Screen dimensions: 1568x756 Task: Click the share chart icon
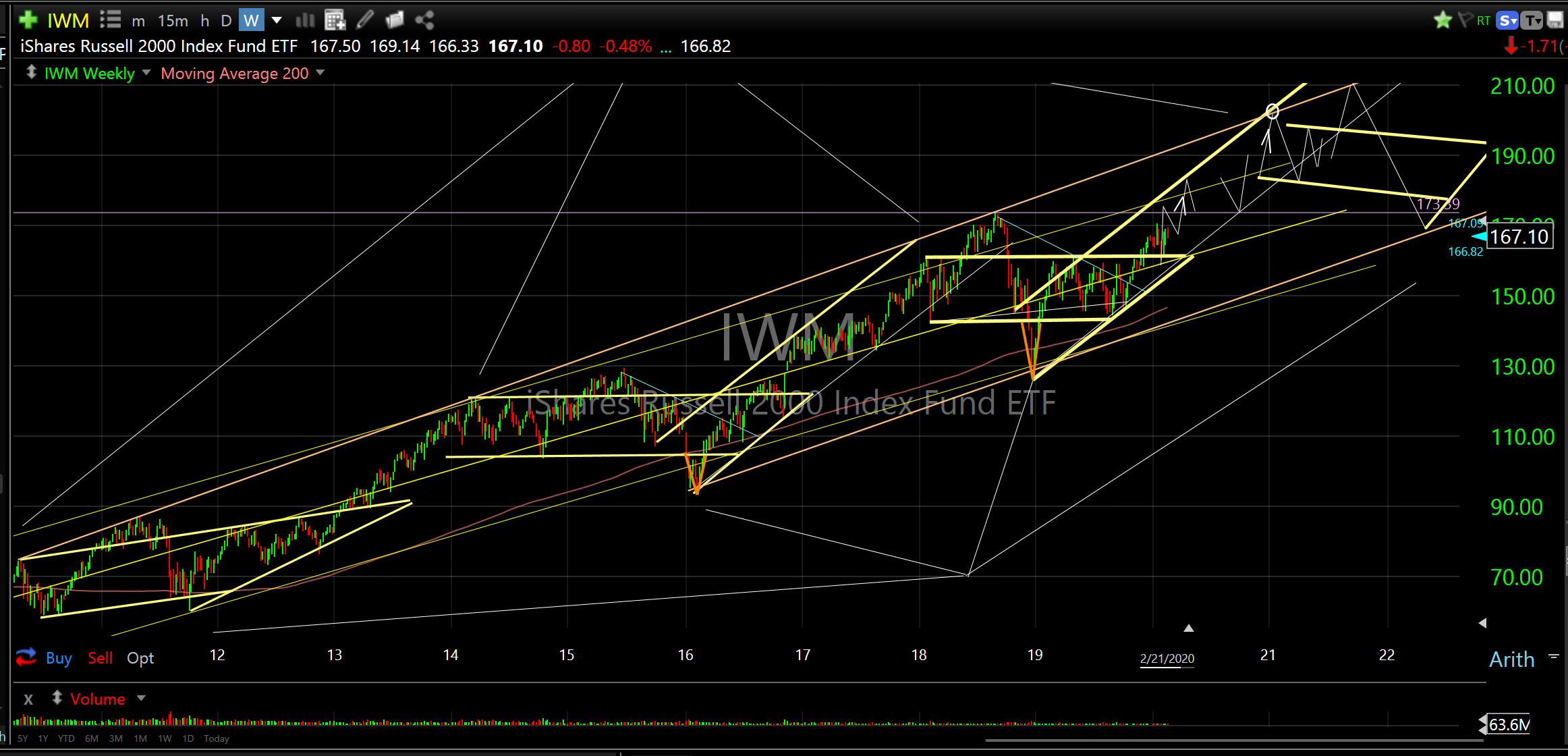(x=424, y=20)
